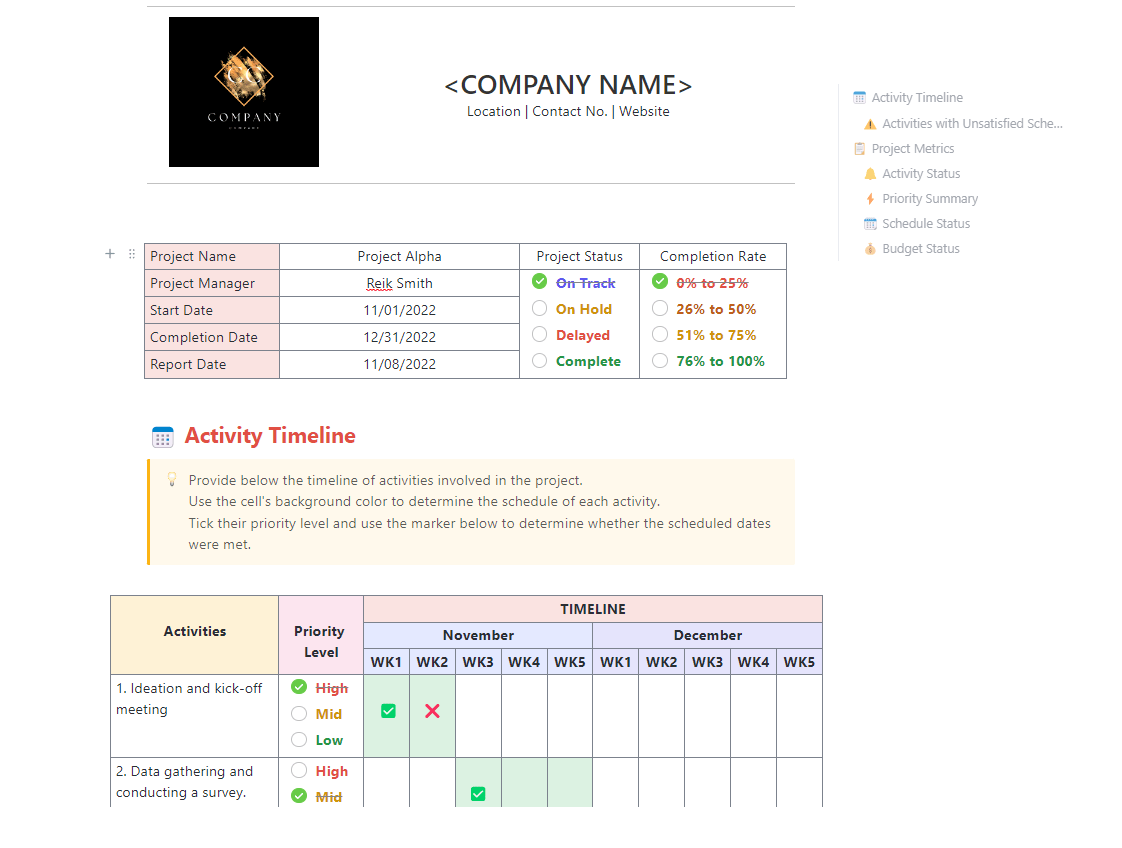This screenshot has height=848, width=1122.
Task: Click the calendar icon beside Schedule Status
Action: coord(870,224)
